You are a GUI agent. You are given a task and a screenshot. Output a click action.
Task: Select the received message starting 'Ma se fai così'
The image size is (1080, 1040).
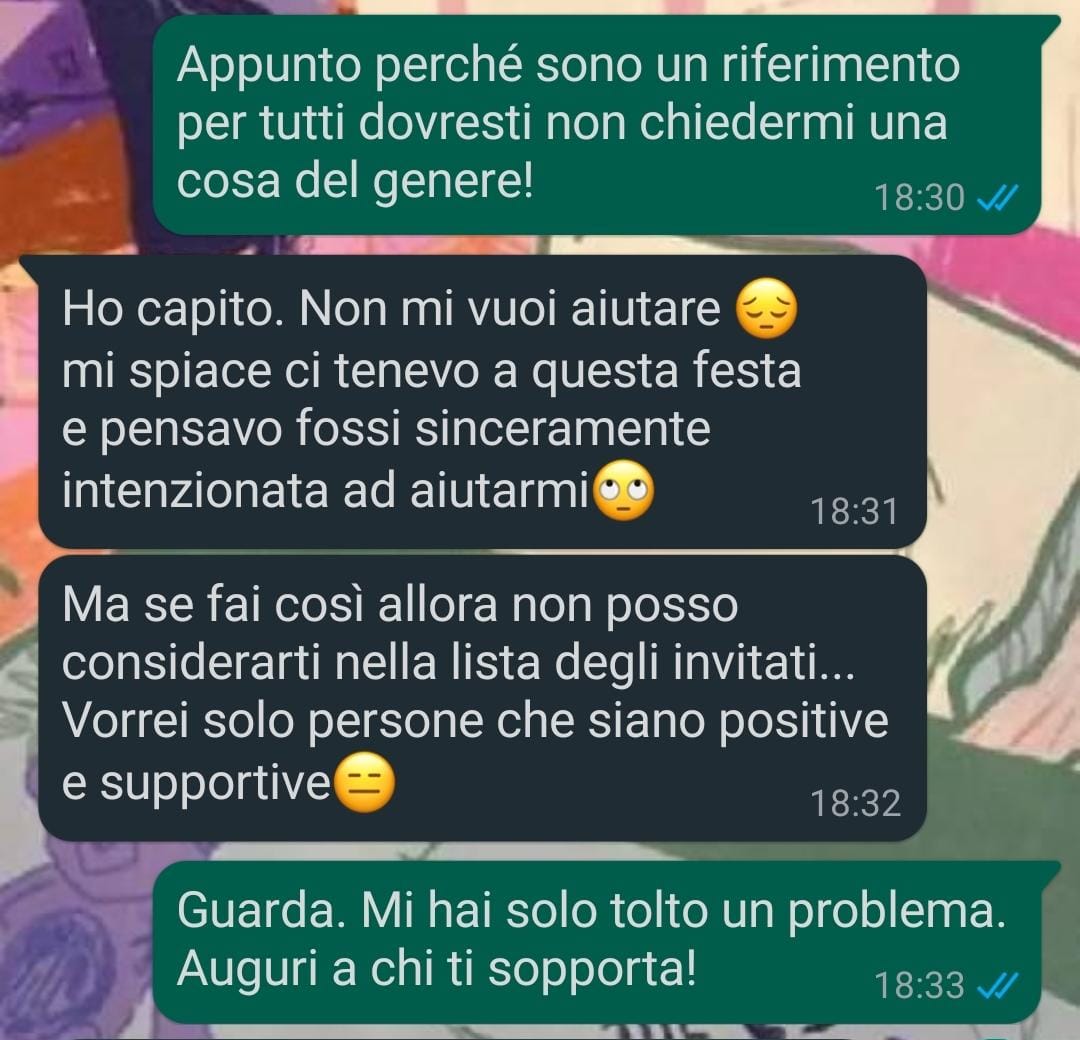(x=482, y=698)
